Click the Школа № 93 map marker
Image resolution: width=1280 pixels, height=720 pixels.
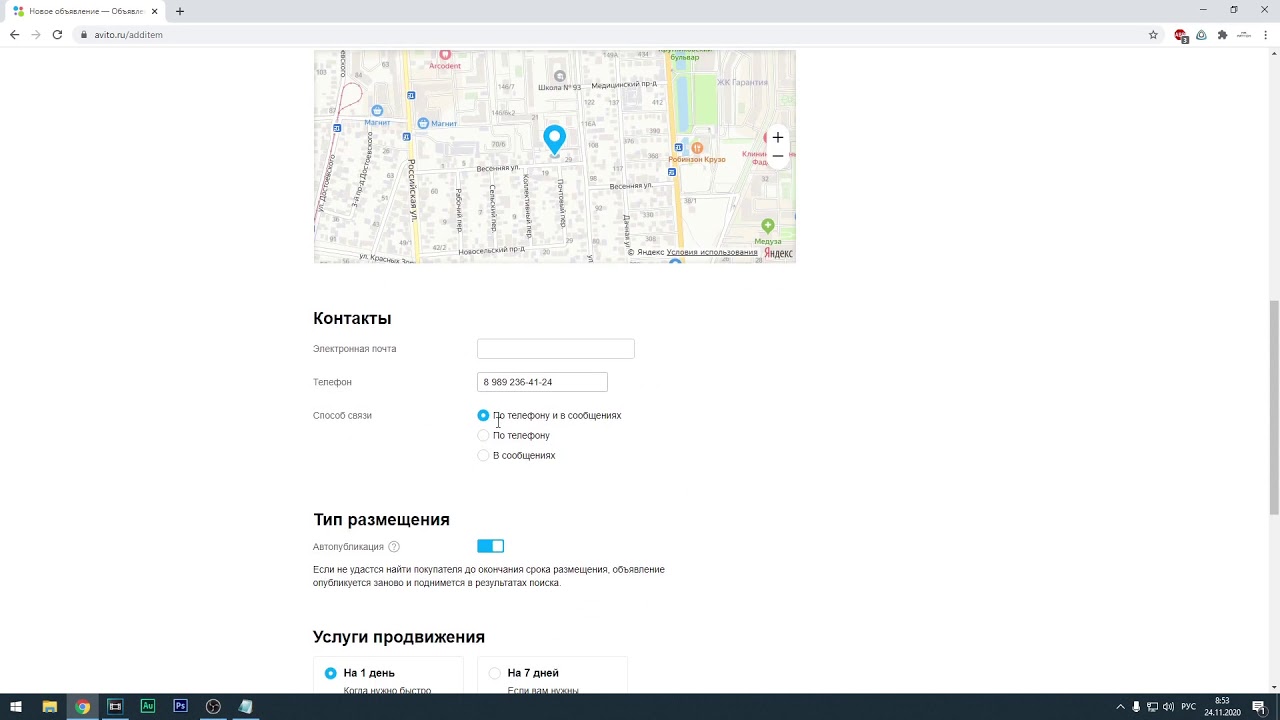[560, 76]
